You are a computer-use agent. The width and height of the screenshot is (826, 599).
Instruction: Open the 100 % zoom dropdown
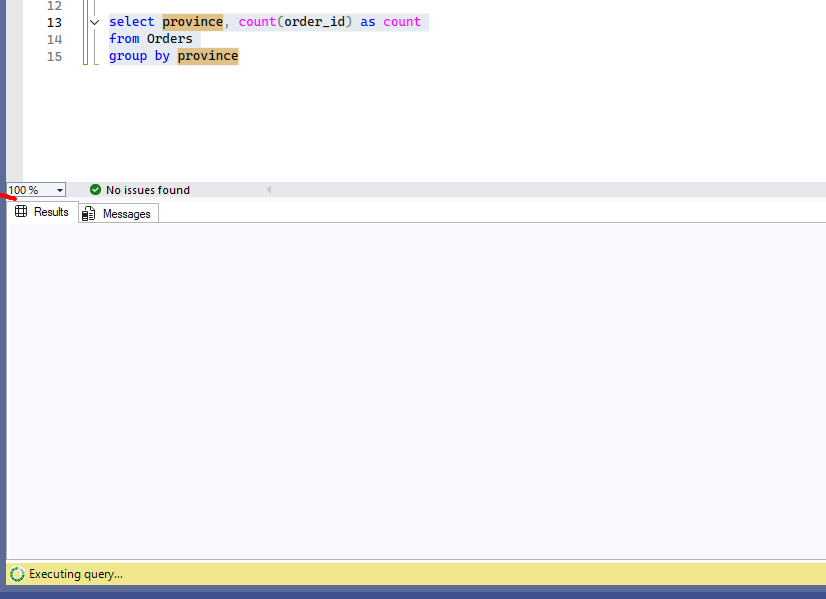click(x=60, y=190)
